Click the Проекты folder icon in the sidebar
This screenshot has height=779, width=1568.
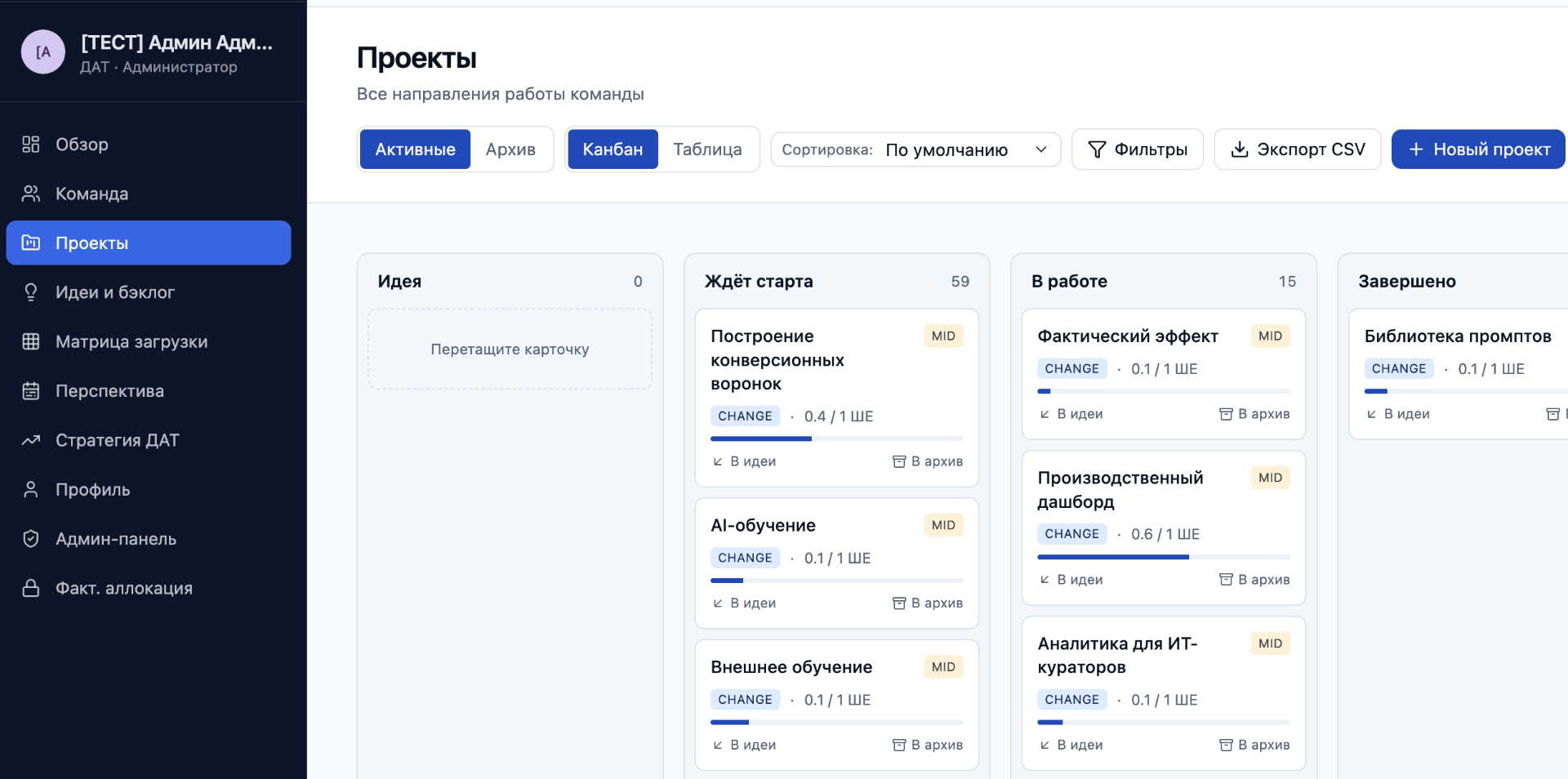31,243
